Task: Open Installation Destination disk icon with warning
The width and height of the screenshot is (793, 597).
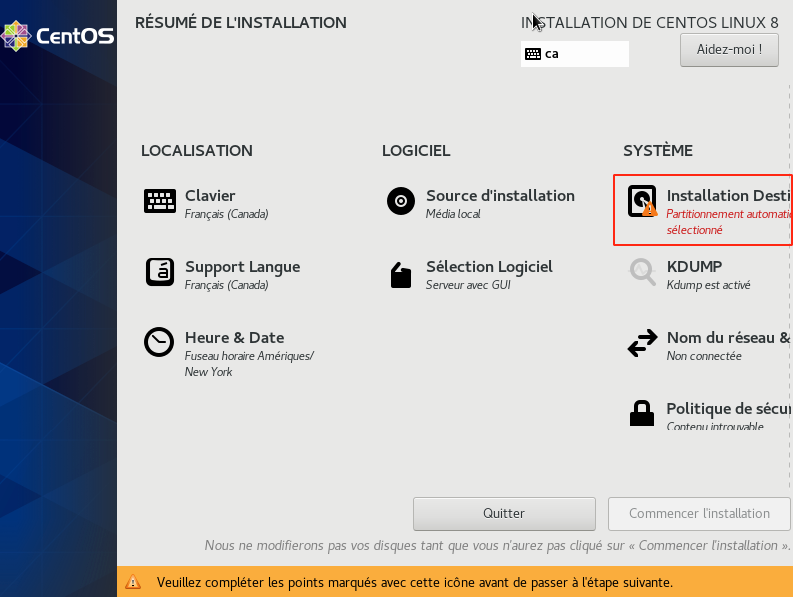Action: click(x=642, y=201)
